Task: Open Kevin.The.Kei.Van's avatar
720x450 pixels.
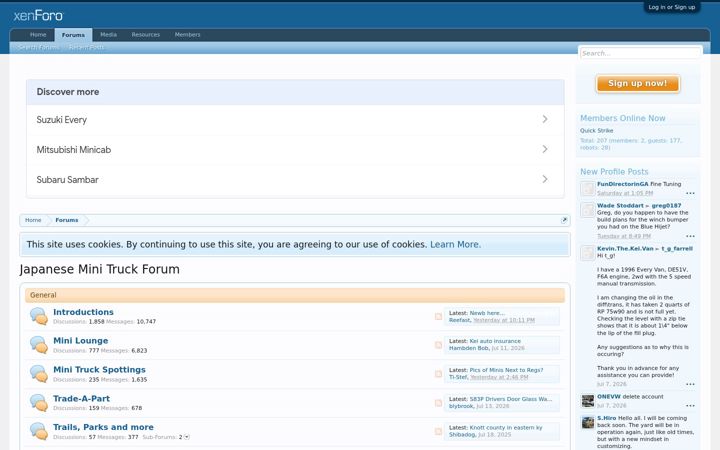Action: [587, 253]
